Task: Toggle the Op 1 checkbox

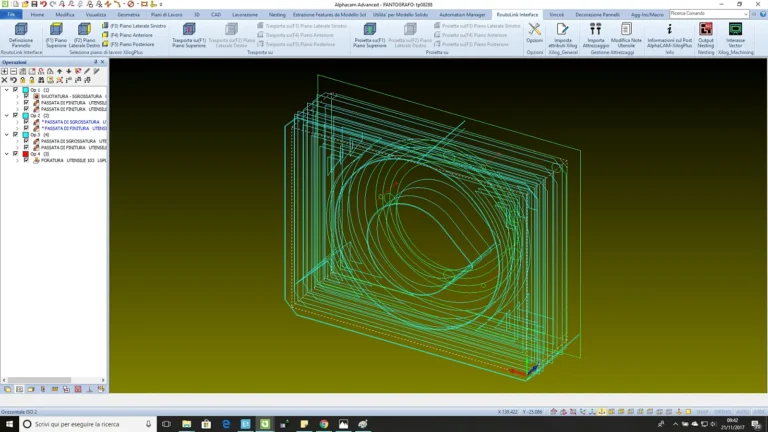Action: pyautogui.click(x=16, y=90)
